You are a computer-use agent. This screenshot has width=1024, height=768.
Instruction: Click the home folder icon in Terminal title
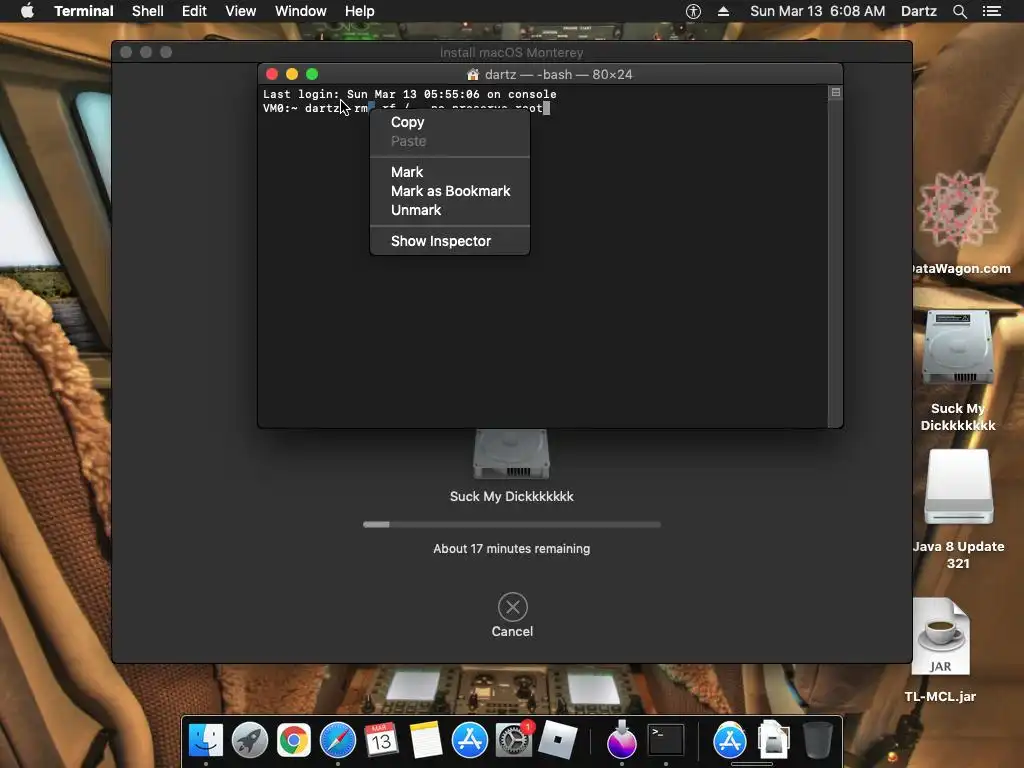click(x=473, y=74)
